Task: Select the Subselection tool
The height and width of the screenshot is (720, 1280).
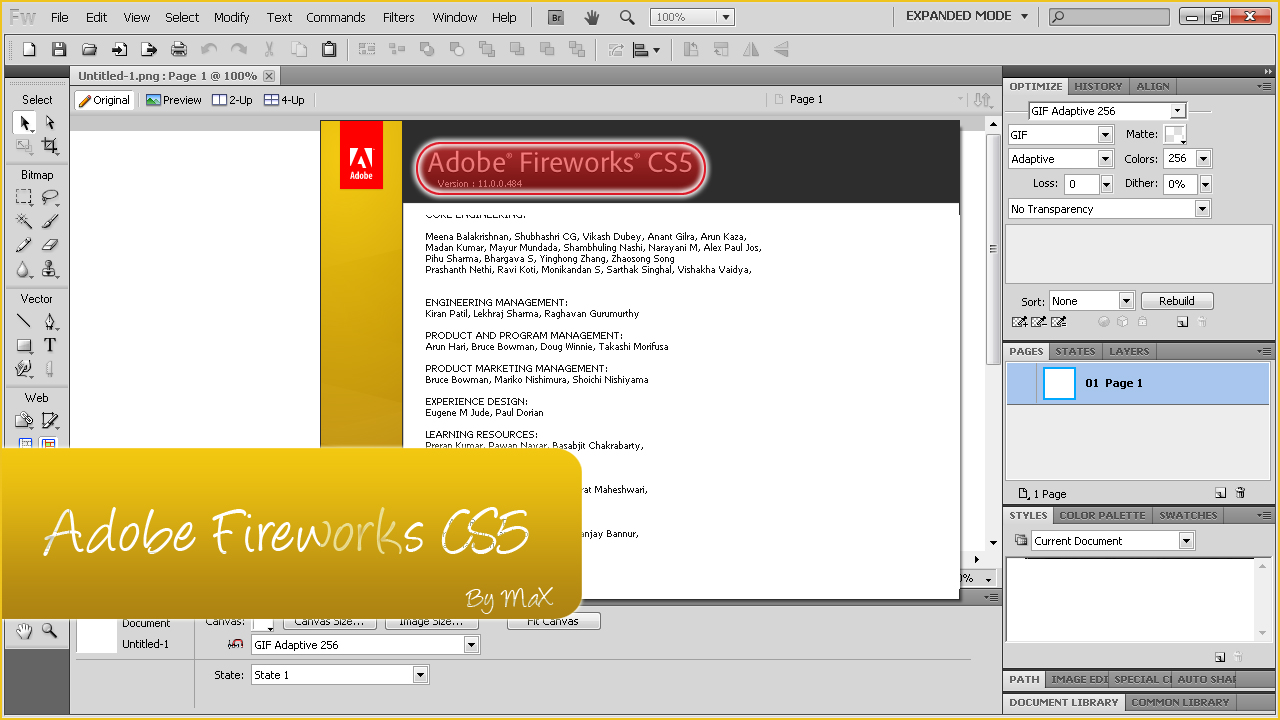Action: (50, 123)
